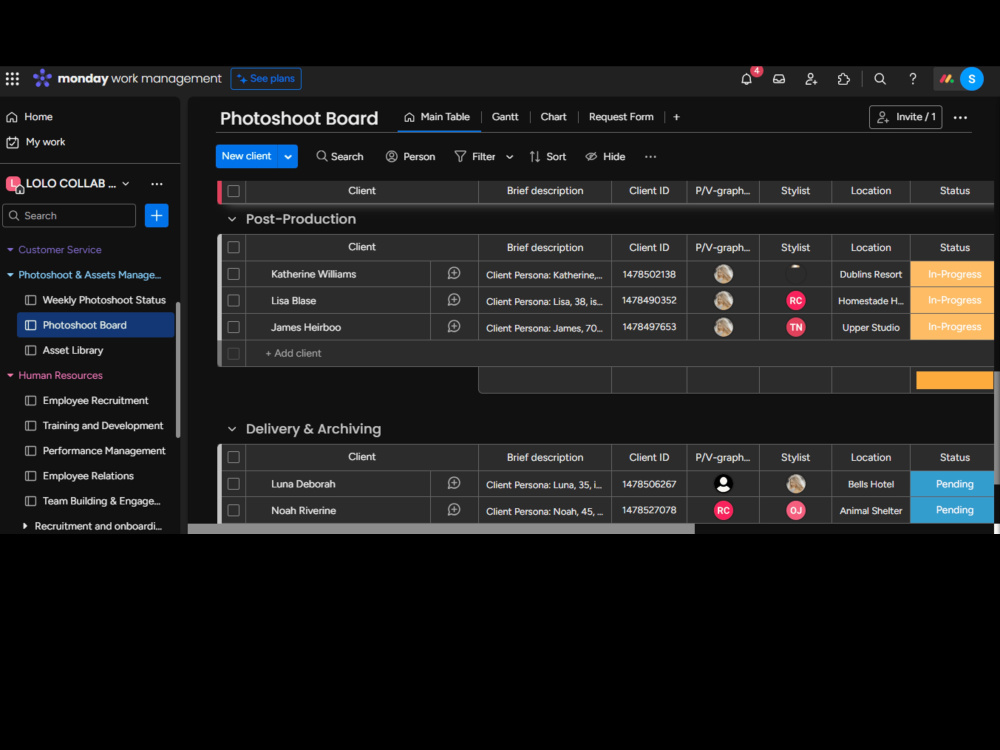Open board options three-dot menu
Viewport: 1000px width, 750px height.
(960, 117)
